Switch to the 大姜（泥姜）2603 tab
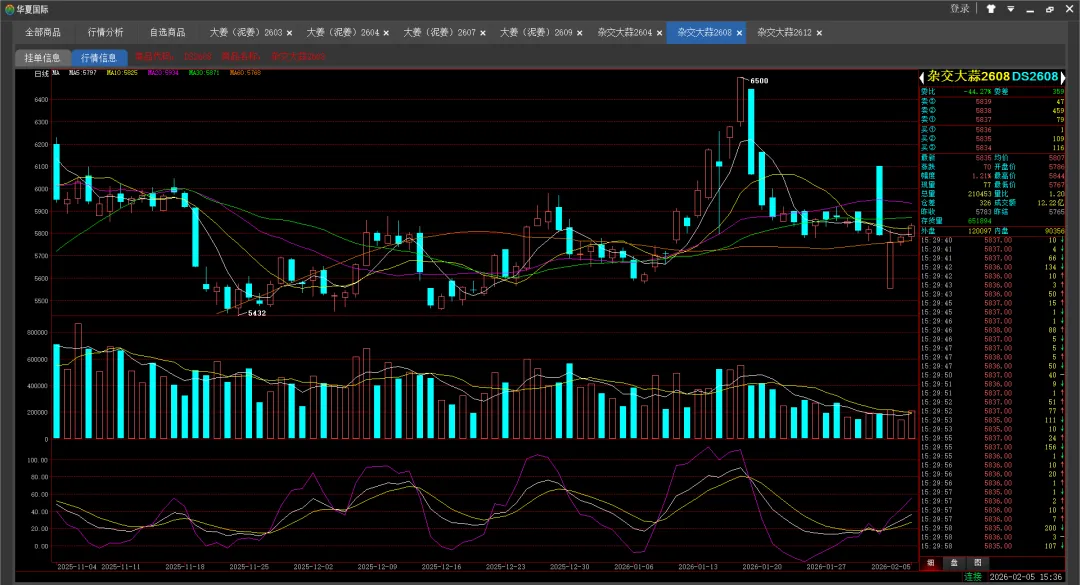This screenshot has height=585, width=1080. point(246,32)
